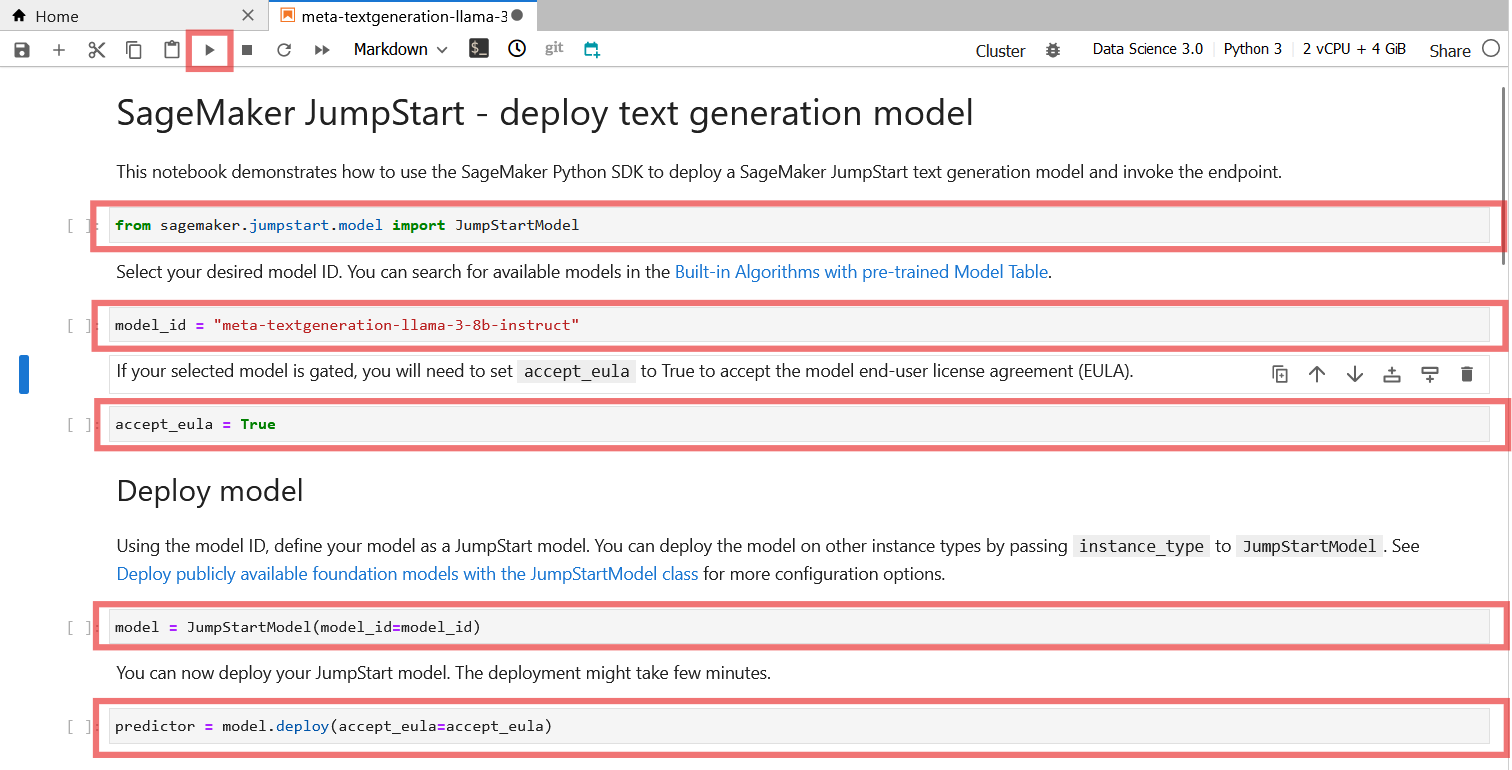Restart the kernel using circular arrow icon
This screenshot has width=1512, height=770.
click(284, 49)
